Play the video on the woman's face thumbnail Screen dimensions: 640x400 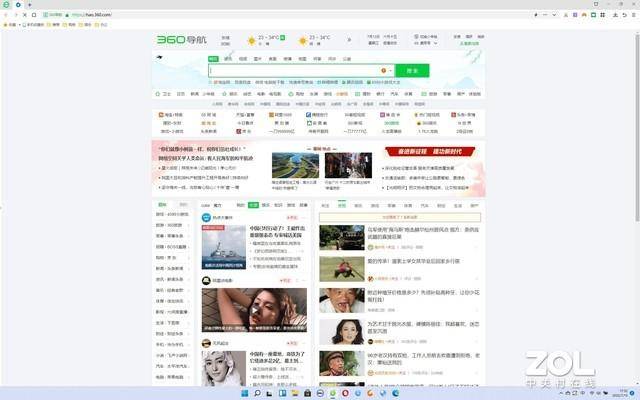[x=254, y=310]
